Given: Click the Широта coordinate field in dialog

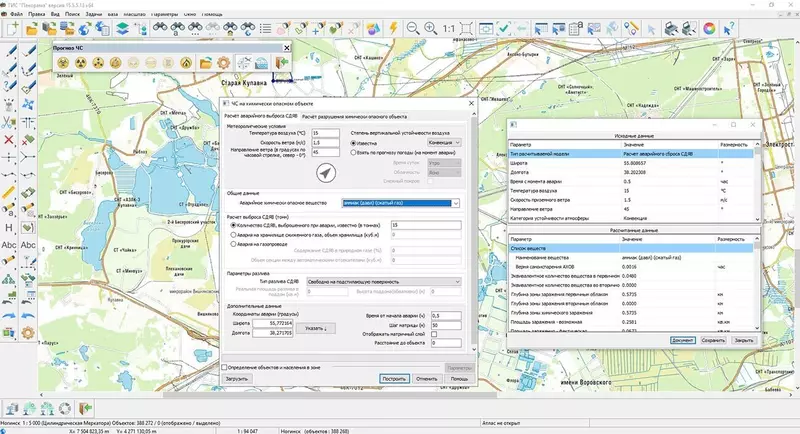Looking at the screenshot, I should coord(272,323).
